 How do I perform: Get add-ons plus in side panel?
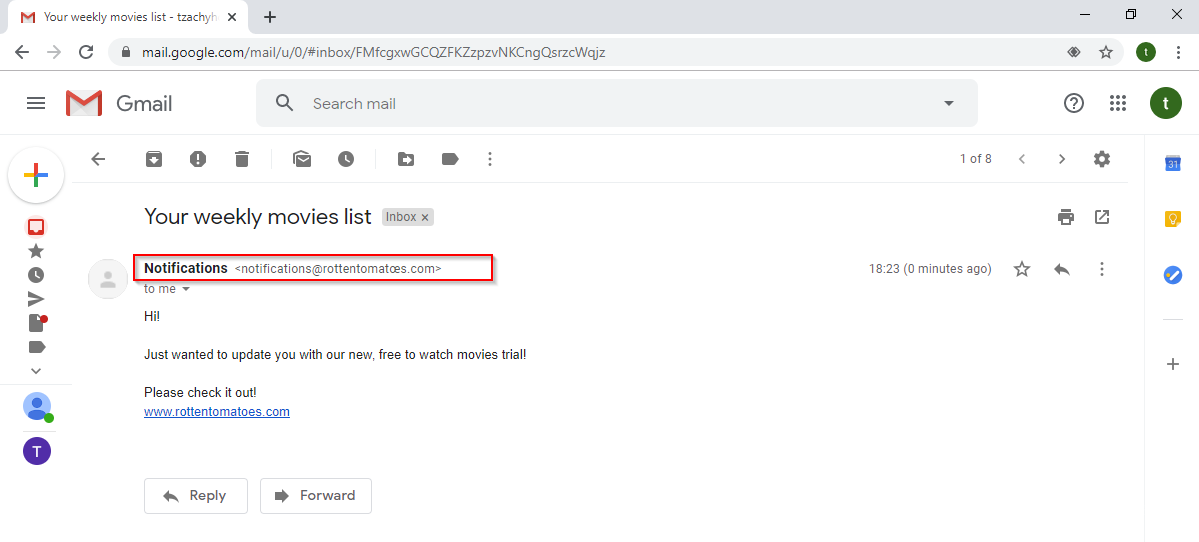click(x=1173, y=364)
